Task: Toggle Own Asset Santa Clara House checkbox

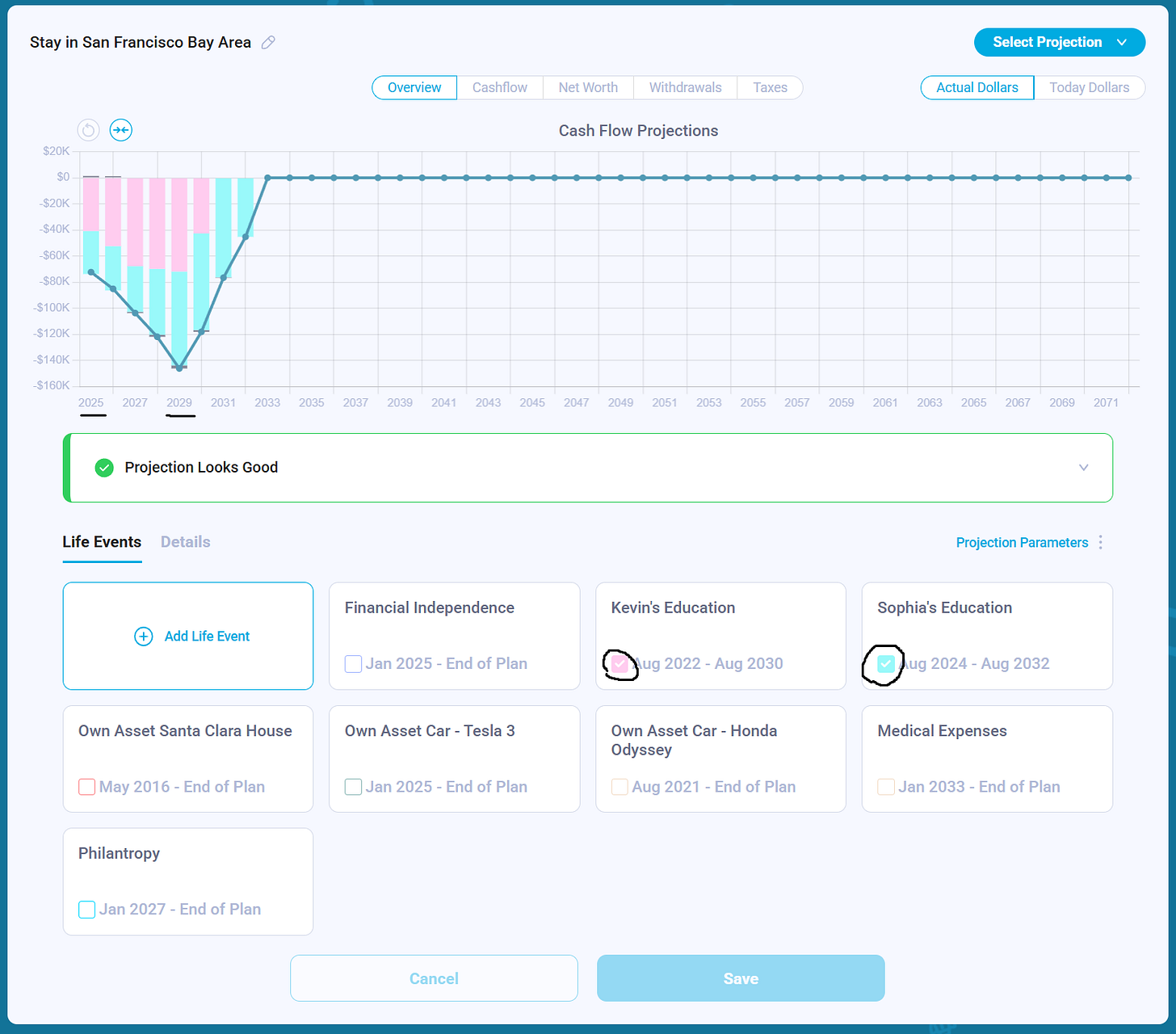Action: point(86,787)
